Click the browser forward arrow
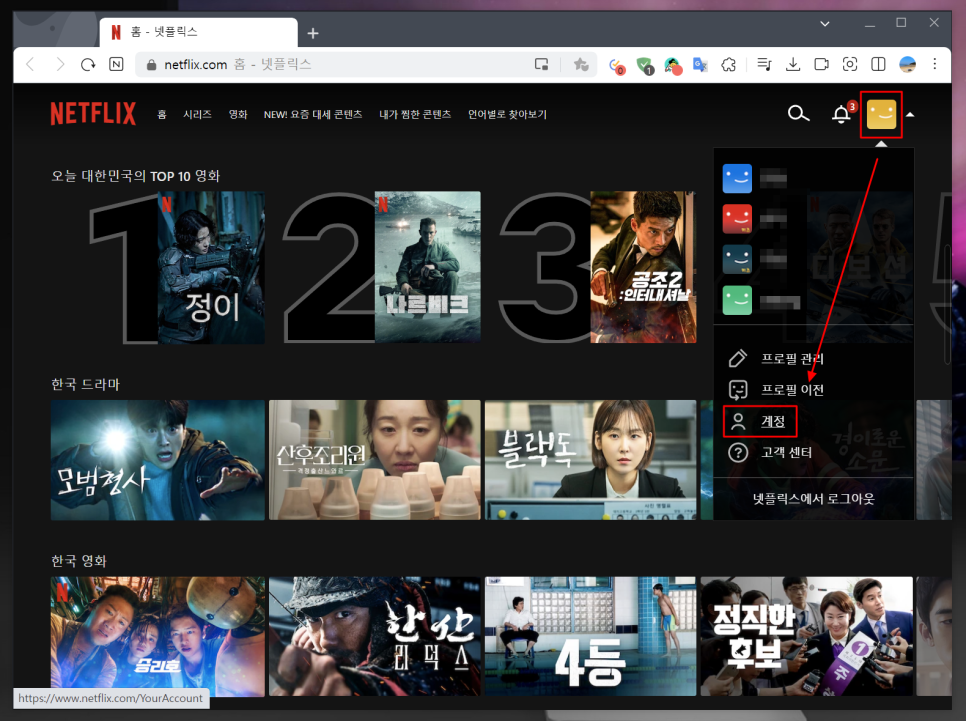 (x=59, y=64)
